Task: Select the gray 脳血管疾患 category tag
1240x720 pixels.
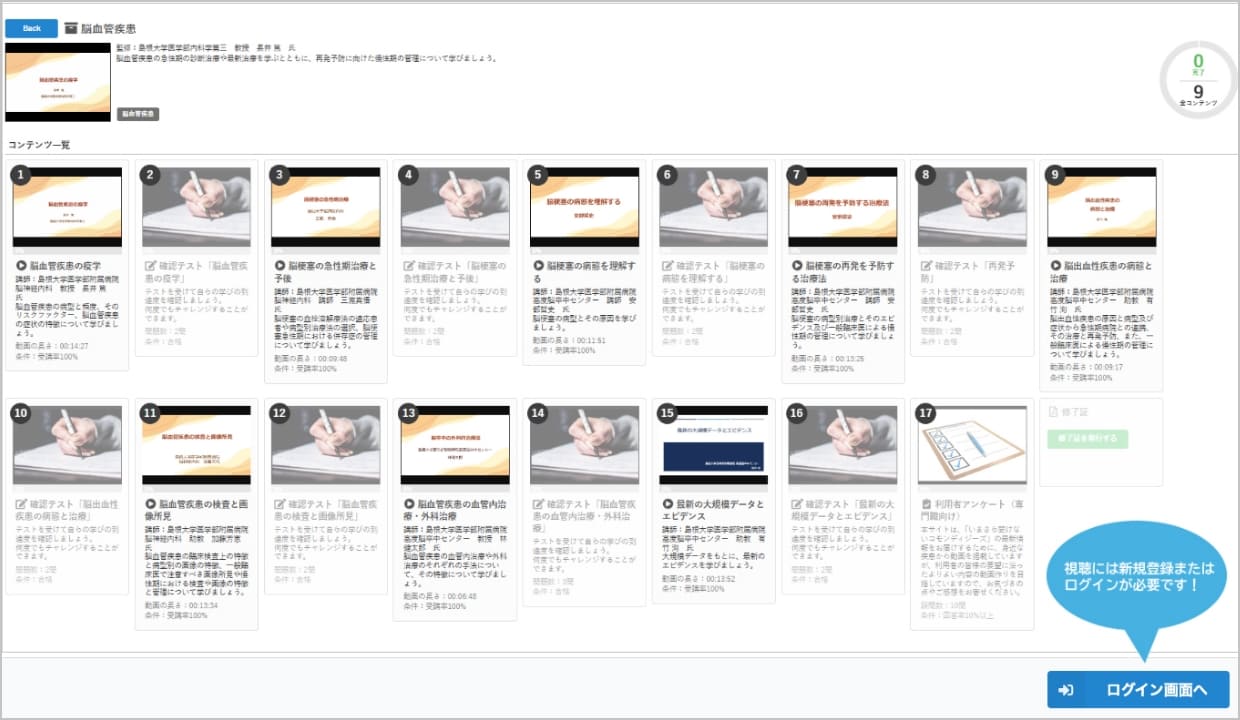Action: click(x=138, y=114)
